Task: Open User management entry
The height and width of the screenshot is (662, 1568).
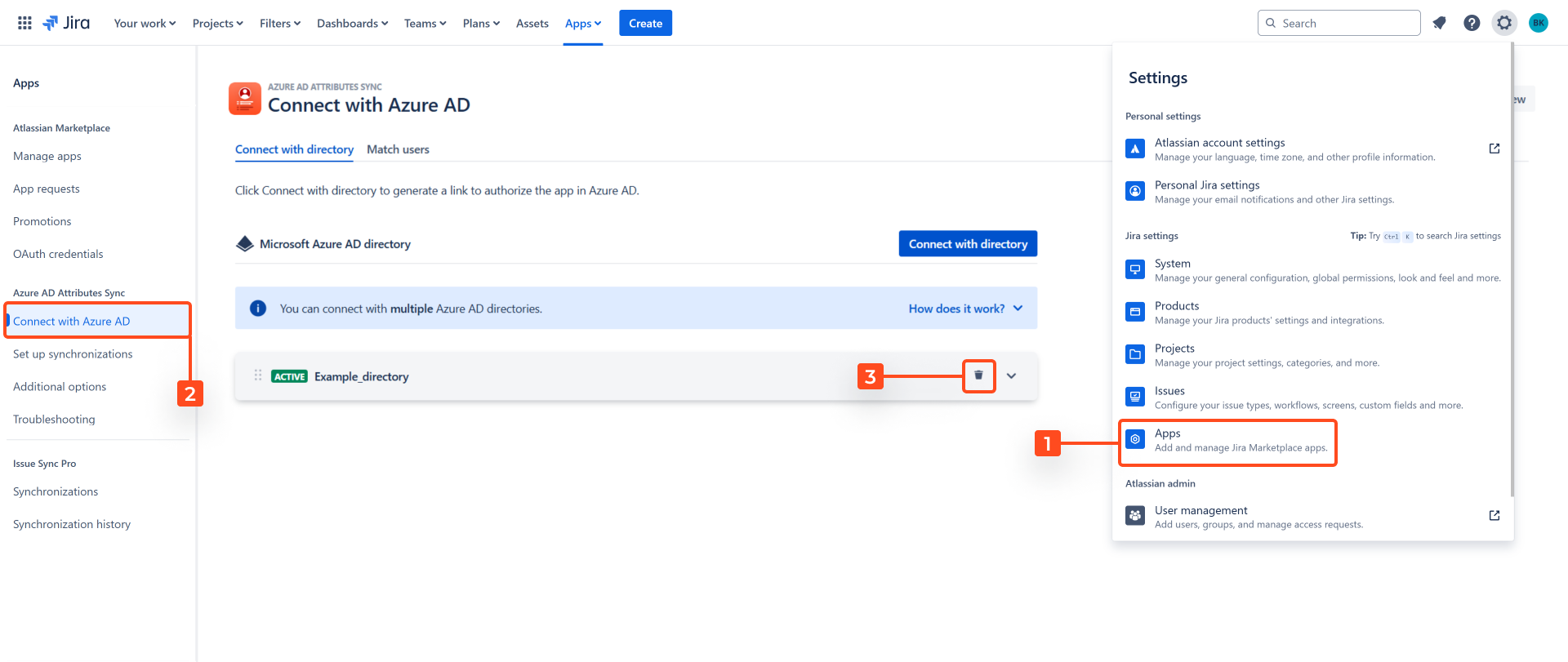Action: 1313,516
